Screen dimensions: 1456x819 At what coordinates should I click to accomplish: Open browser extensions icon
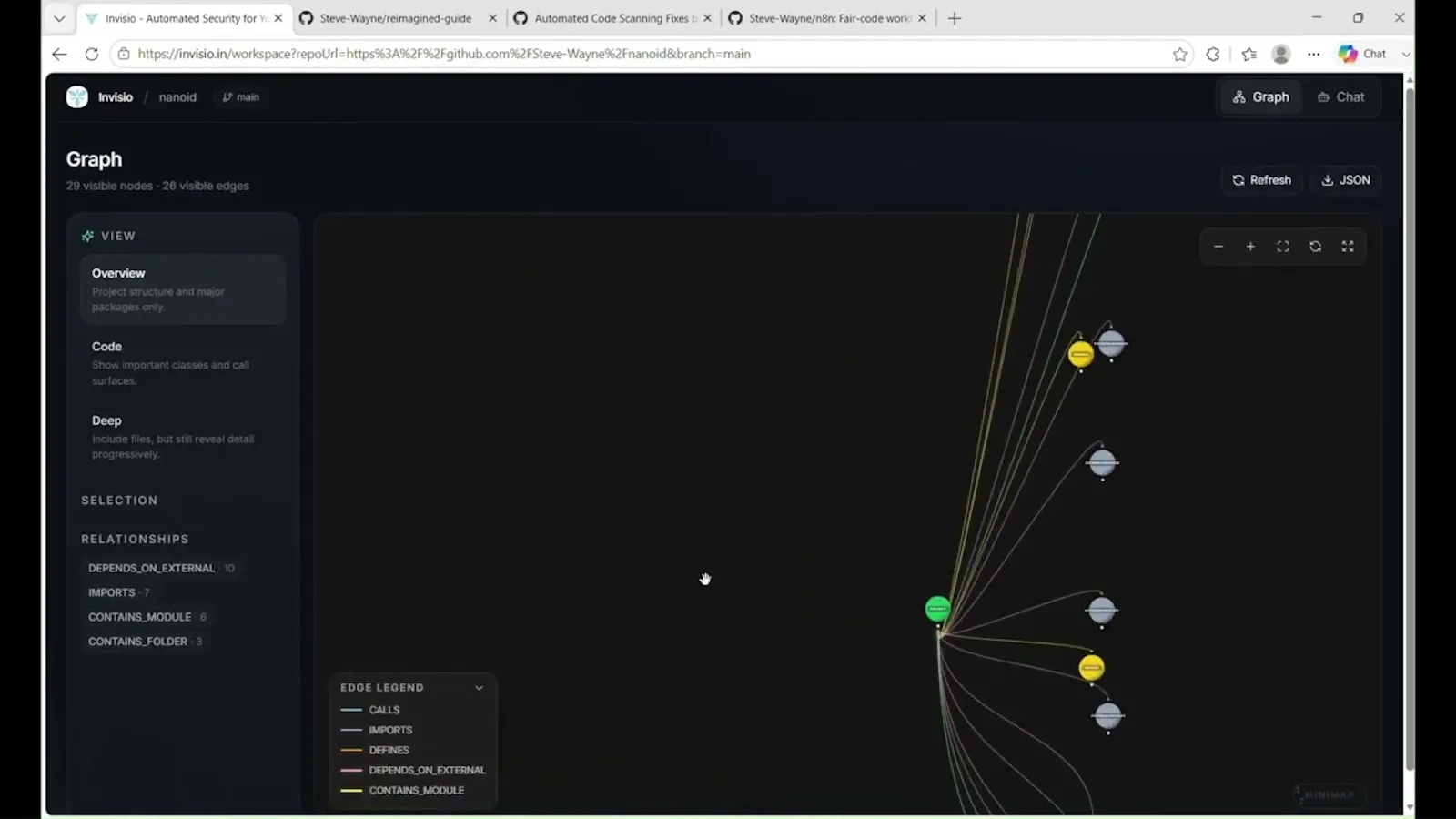pyautogui.click(x=1213, y=54)
